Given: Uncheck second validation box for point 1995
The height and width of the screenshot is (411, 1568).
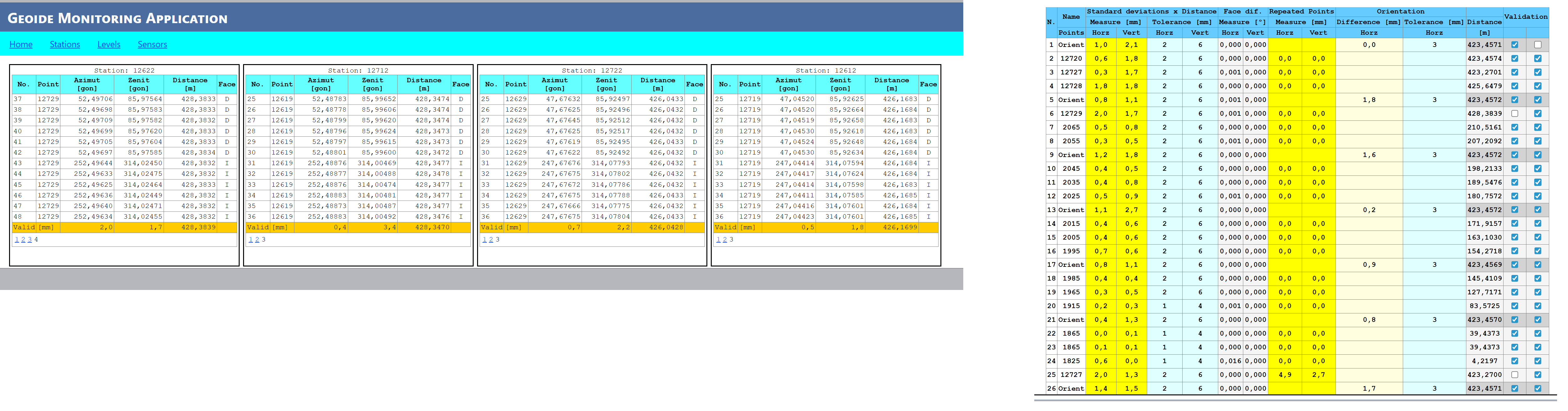Looking at the screenshot, I should pyautogui.click(x=1538, y=251).
